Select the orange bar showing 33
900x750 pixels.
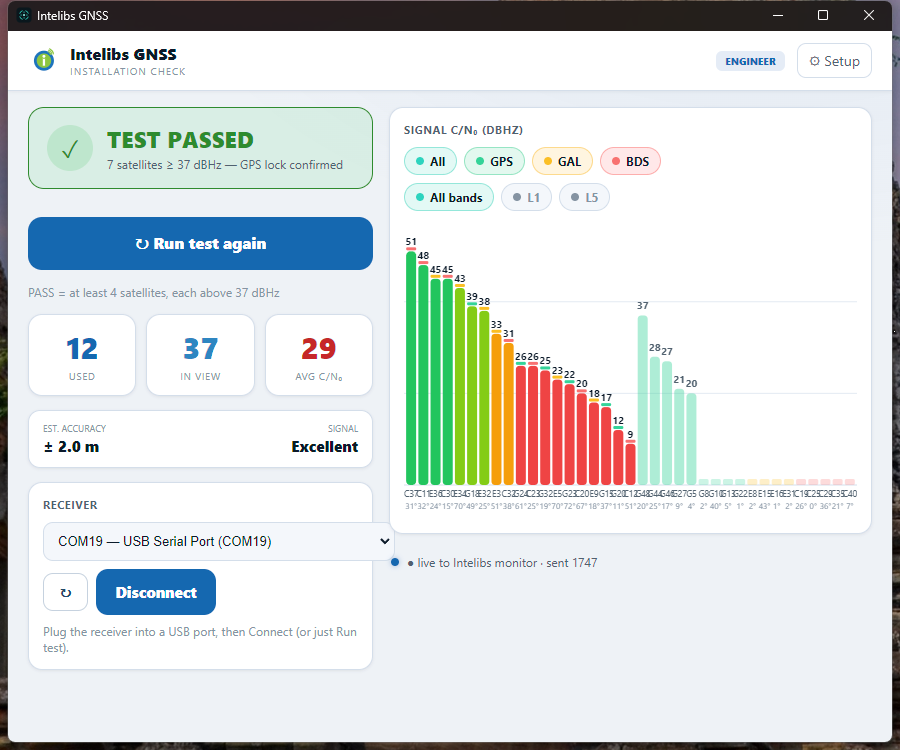tap(496, 409)
